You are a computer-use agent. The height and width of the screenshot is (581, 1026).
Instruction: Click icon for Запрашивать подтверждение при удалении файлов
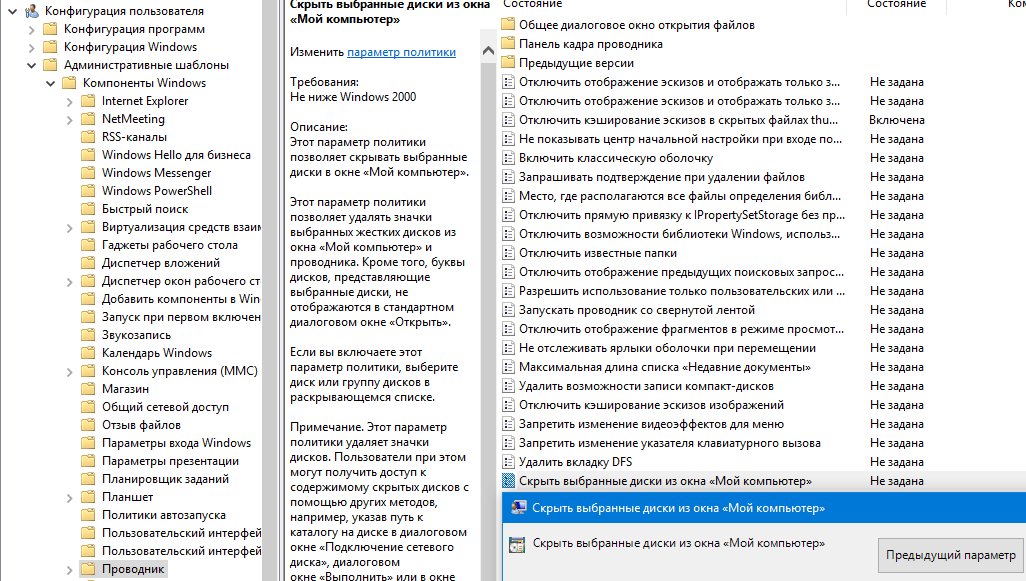(x=508, y=177)
